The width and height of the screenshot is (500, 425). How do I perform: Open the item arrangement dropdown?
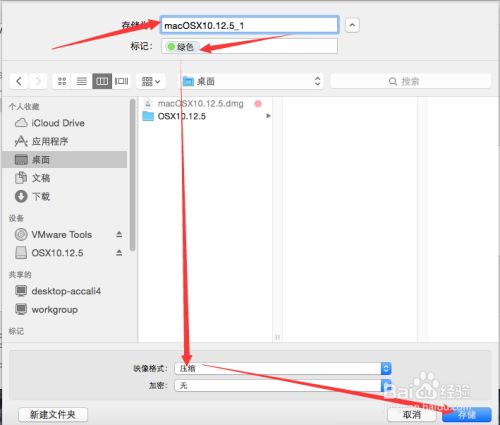coord(151,81)
